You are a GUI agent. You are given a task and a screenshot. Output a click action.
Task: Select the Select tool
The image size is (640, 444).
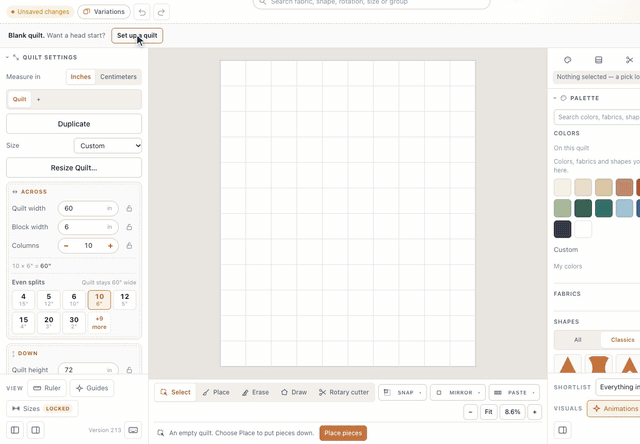click(x=176, y=392)
